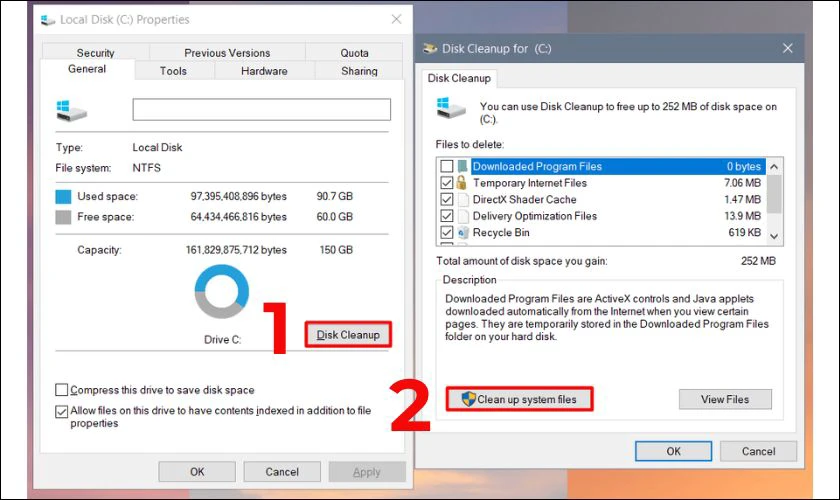Click the drive usage donut chart
840x500 pixels.
221,292
